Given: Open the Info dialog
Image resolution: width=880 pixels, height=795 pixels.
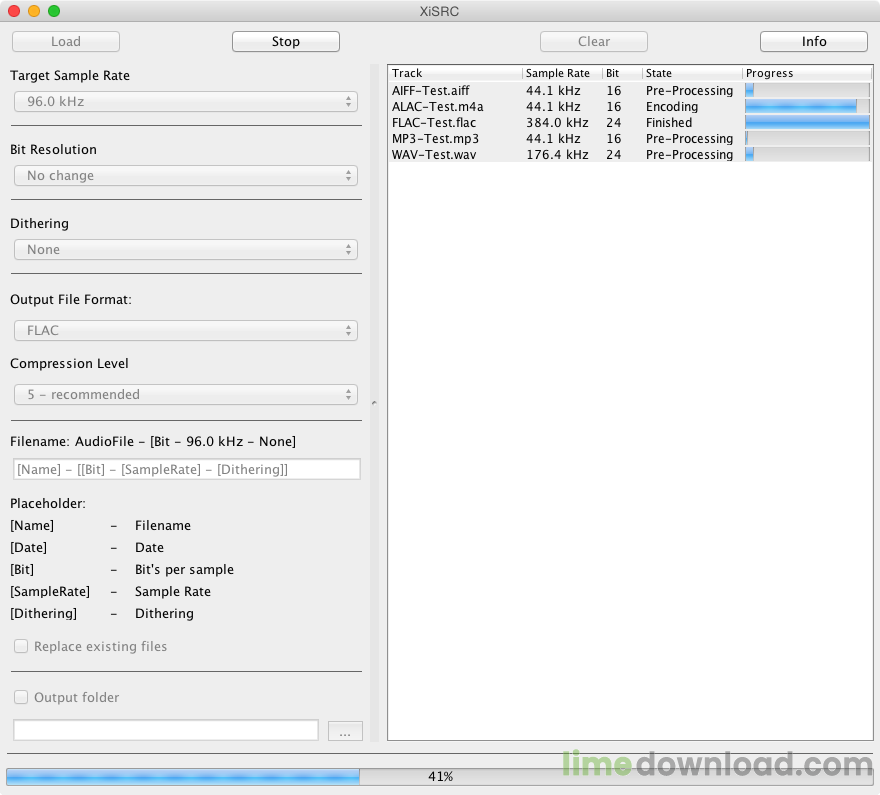Looking at the screenshot, I should (x=814, y=42).
